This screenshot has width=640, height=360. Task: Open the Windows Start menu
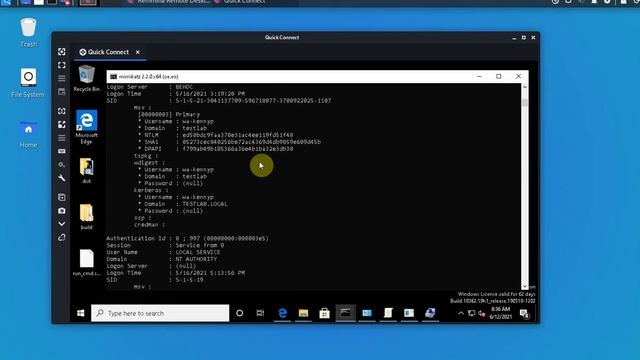click(80, 313)
